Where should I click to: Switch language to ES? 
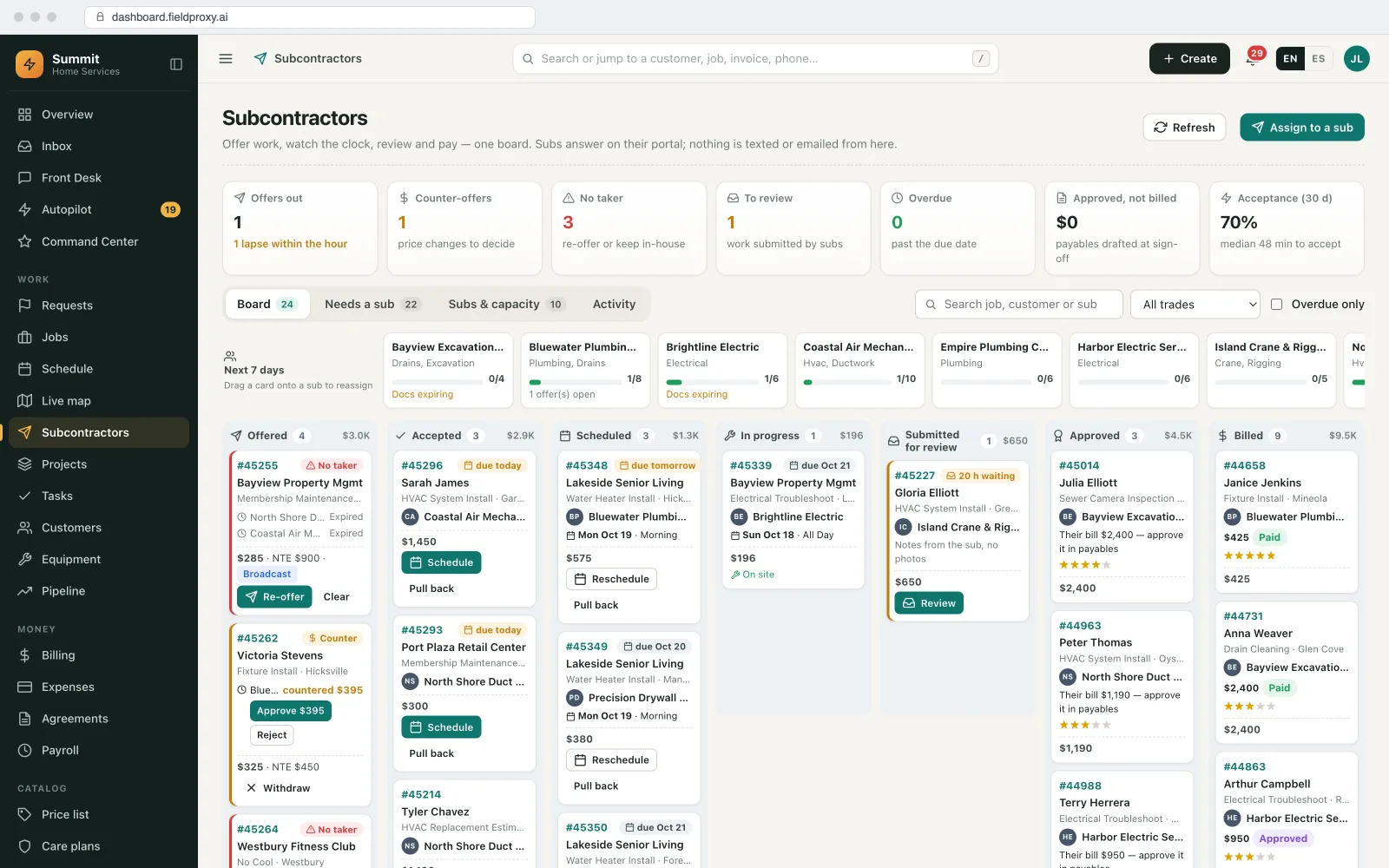click(x=1318, y=59)
